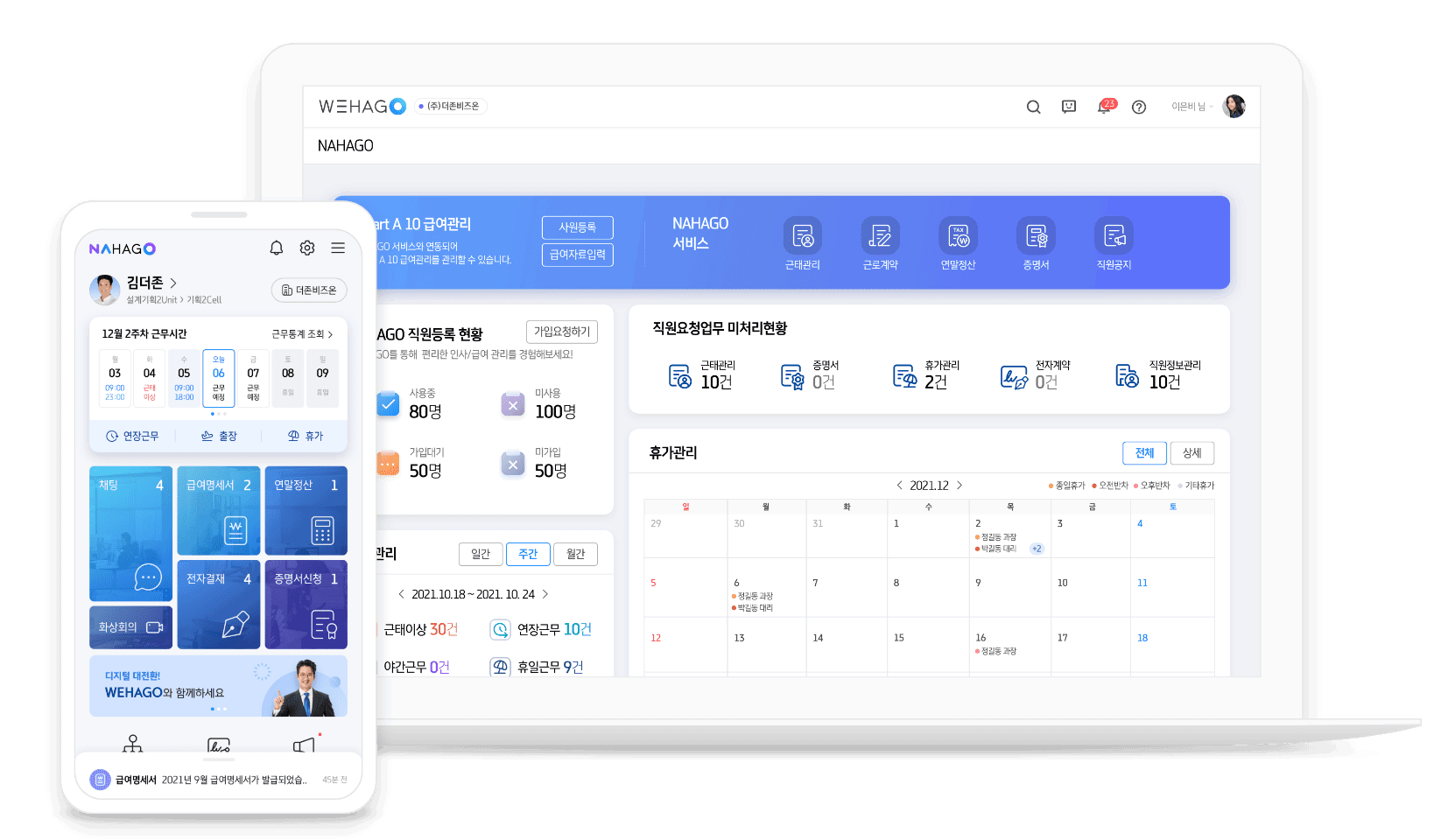Go to previous week before 2021.10.18
The width and height of the screenshot is (1455, 840).
tap(401, 594)
